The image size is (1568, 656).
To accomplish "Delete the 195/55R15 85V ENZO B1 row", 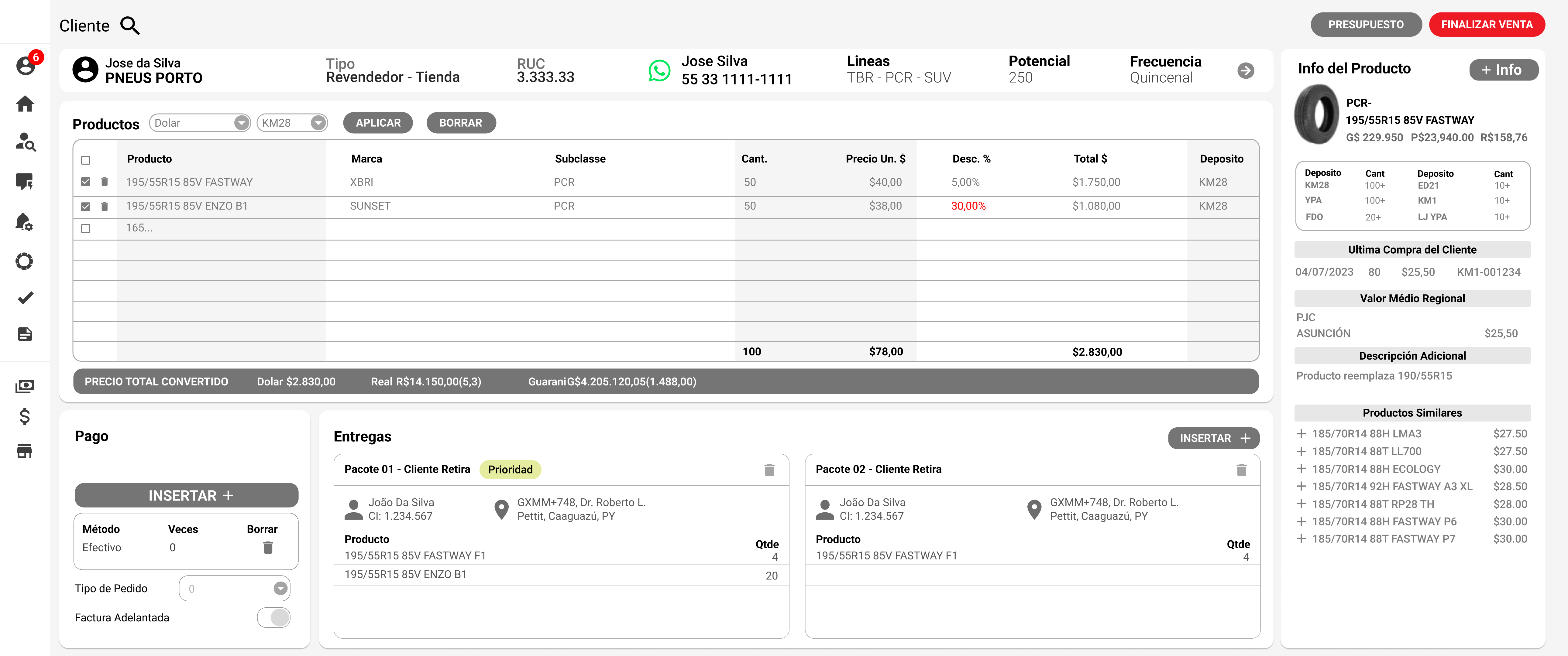I will pos(105,206).
